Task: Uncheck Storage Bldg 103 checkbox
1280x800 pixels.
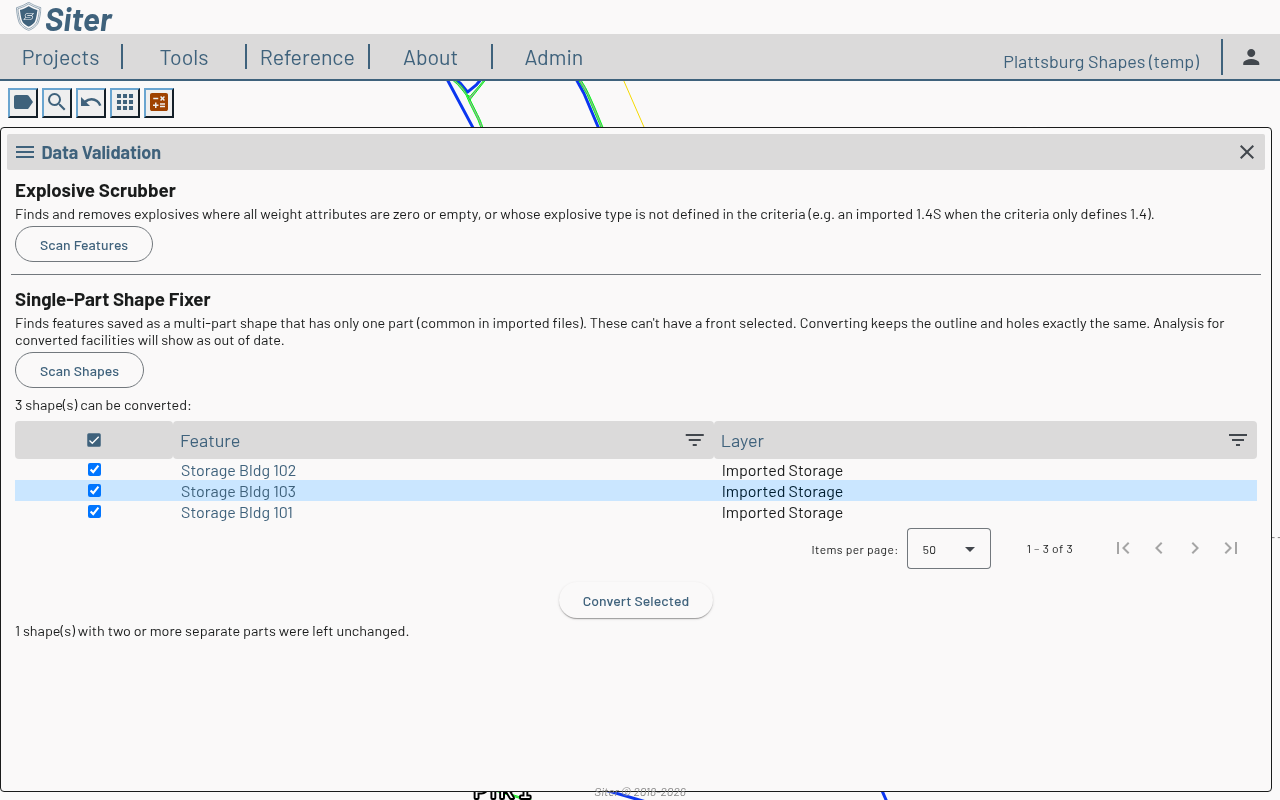Action: click(94, 491)
